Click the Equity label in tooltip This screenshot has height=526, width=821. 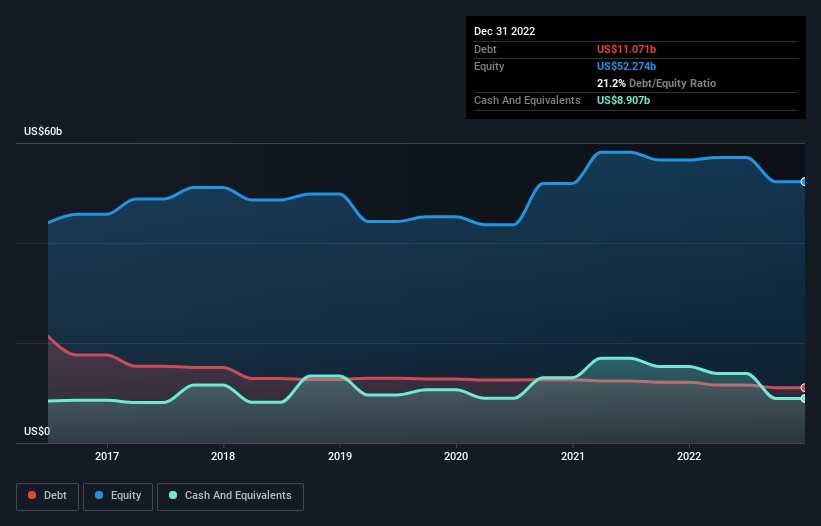pos(489,66)
